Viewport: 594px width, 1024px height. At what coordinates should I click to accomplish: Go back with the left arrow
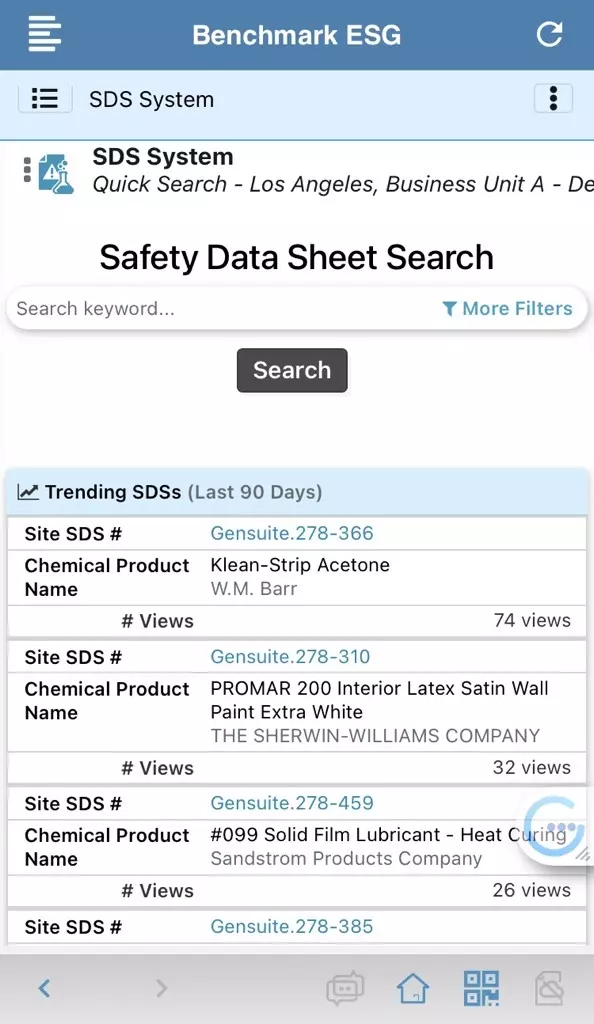coord(44,988)
